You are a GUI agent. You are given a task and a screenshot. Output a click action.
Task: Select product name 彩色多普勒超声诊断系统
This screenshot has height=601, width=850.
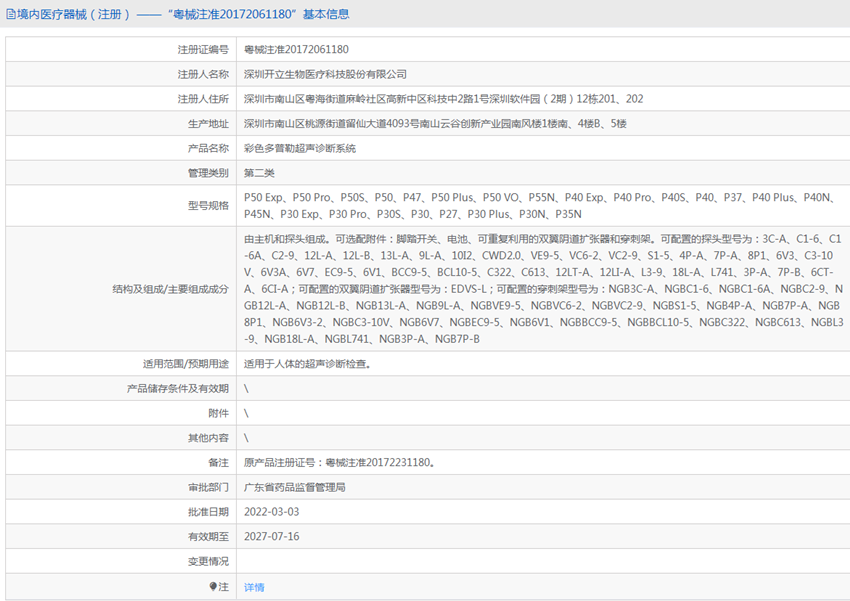point(299,148)
